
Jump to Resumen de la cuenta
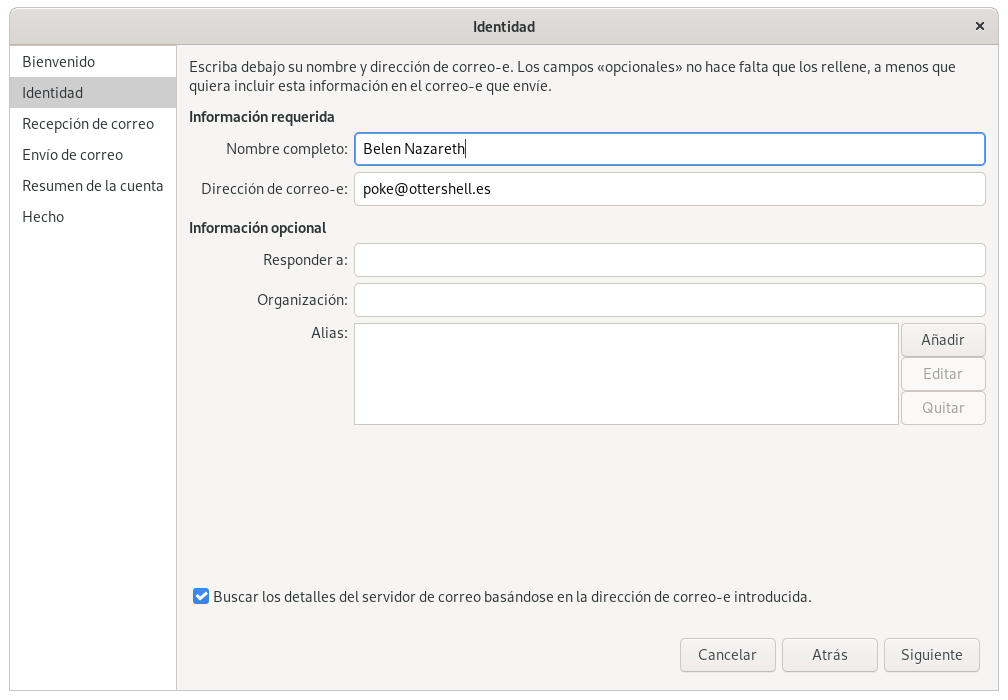[93, 186]
